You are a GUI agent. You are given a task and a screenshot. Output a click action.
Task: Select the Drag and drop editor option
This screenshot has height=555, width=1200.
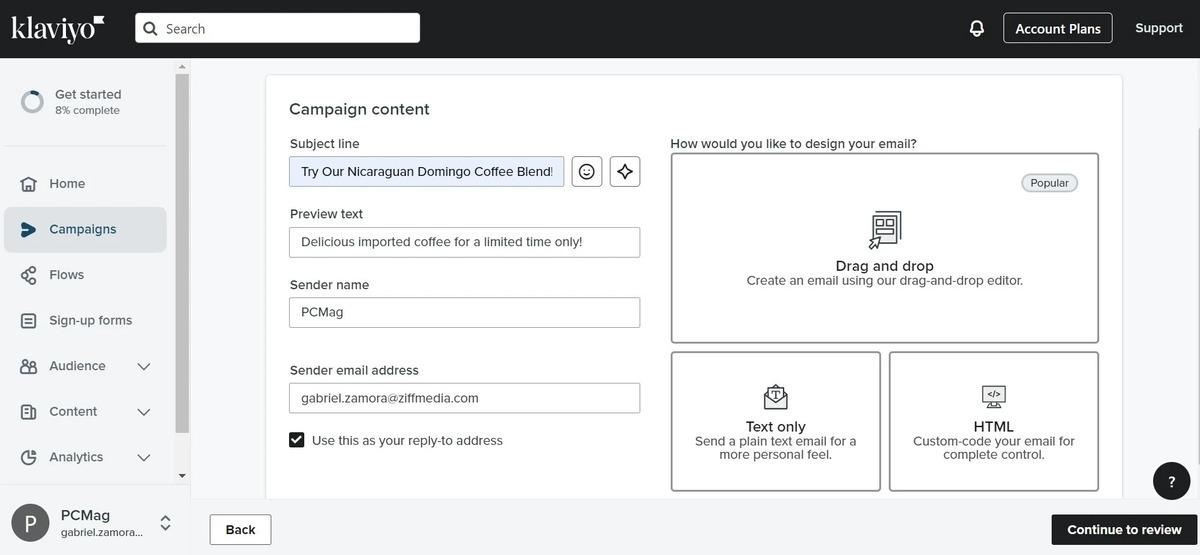pos(884,248)
